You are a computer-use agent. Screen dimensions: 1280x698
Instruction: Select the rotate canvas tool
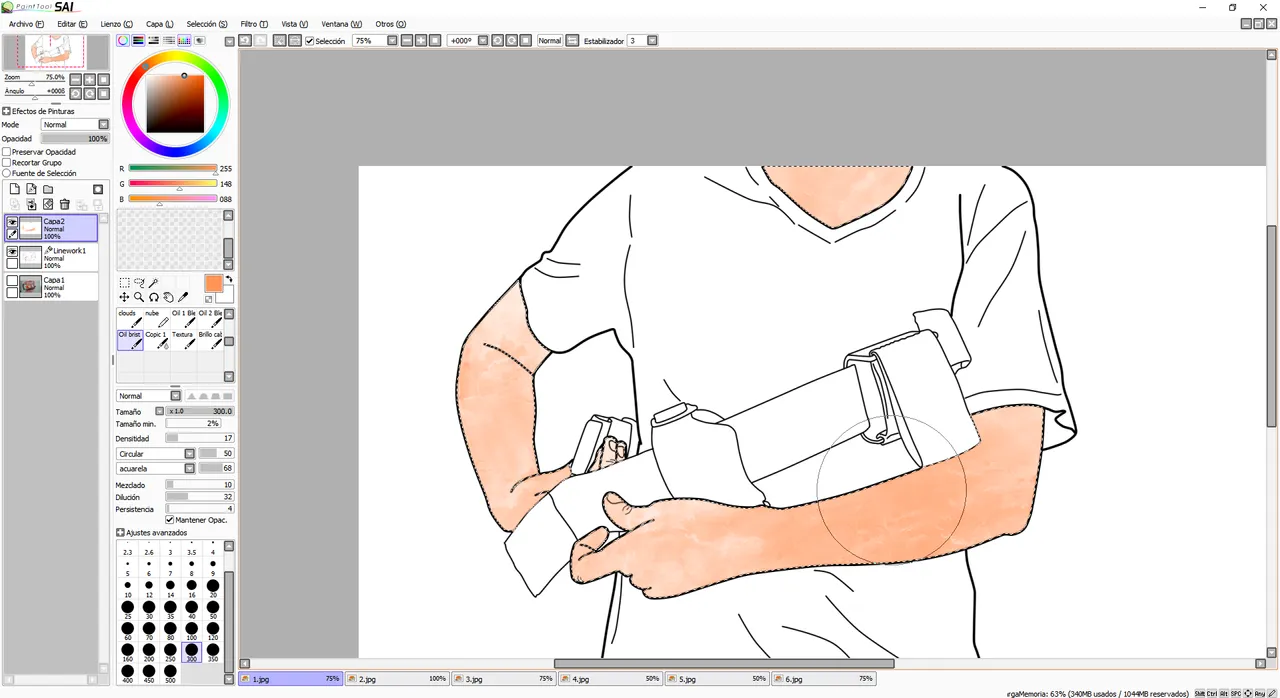pos(154,297)
